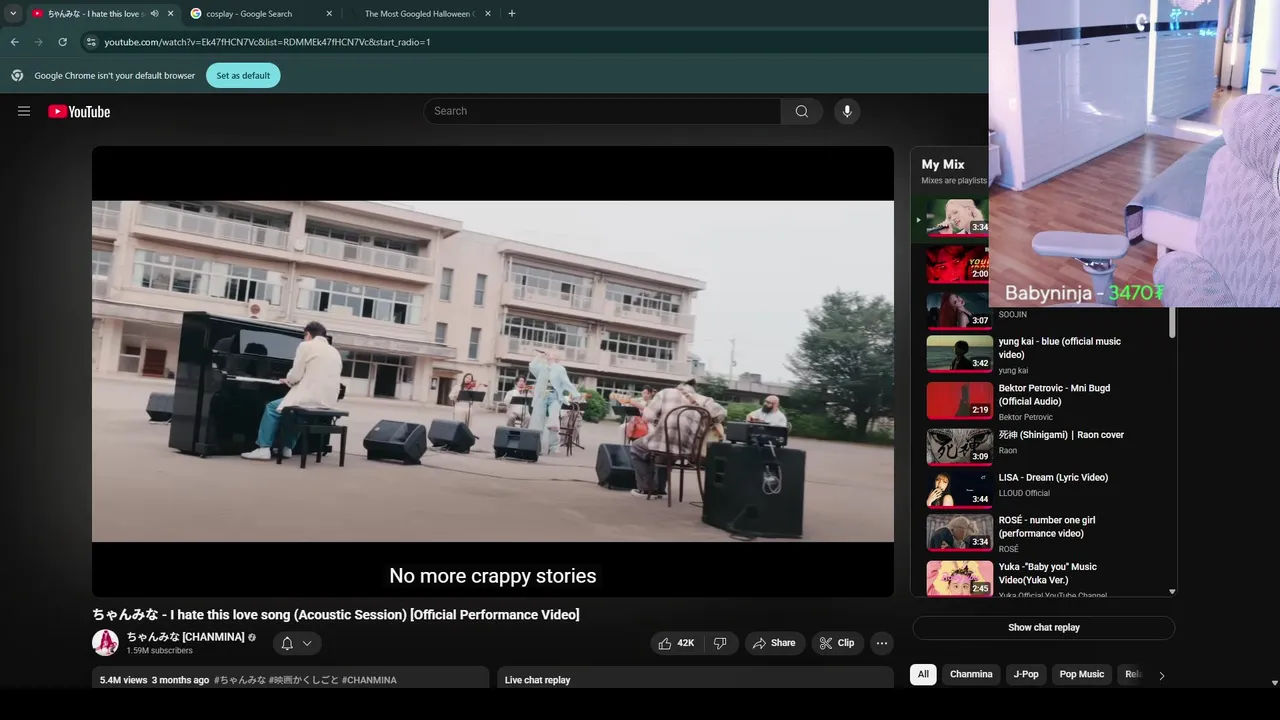Close the Chanmina YouTube tab
This screenshot has width=1280, height=720.
[170, 14]
